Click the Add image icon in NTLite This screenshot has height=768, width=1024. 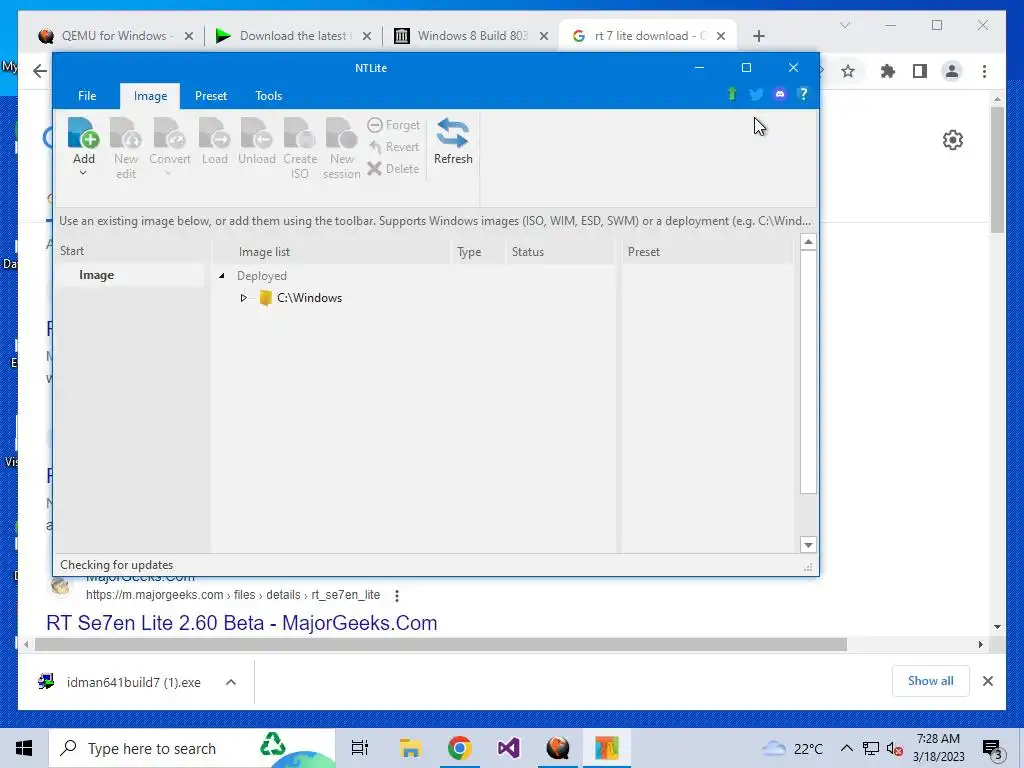[x=84, y=133]
